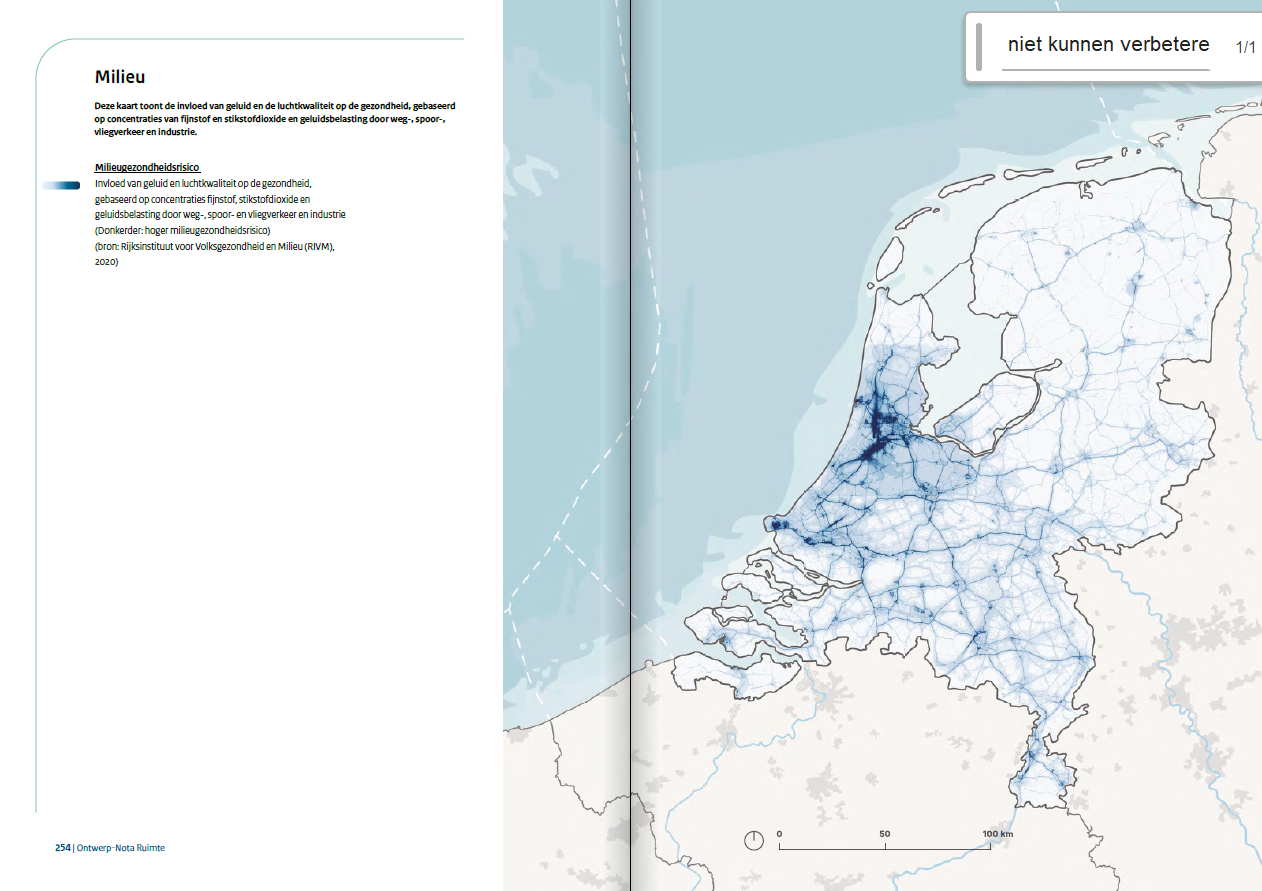Screen dimensions: 1262x891
Task: Grab the grey handle of the search box
Action: coord(979,47)
